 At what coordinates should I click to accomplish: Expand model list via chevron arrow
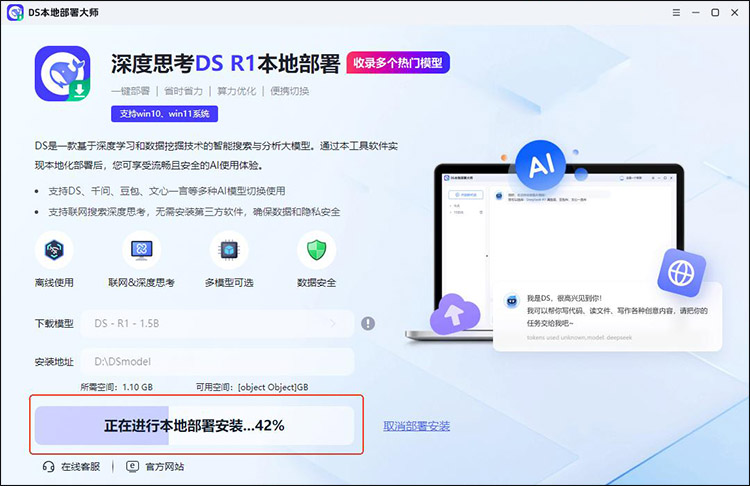[x=333, y=324]
